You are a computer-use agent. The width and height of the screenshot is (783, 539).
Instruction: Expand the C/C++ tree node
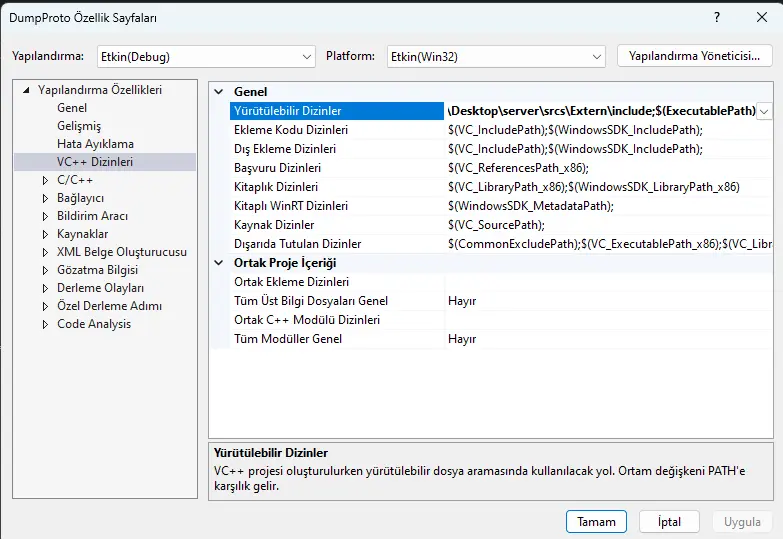[45, 180]
